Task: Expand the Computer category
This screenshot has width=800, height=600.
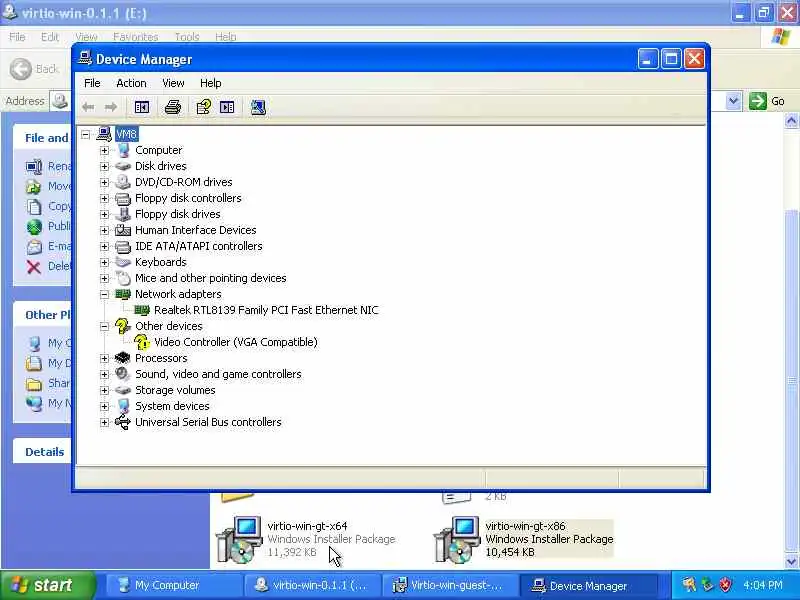Action: point(105,151)
